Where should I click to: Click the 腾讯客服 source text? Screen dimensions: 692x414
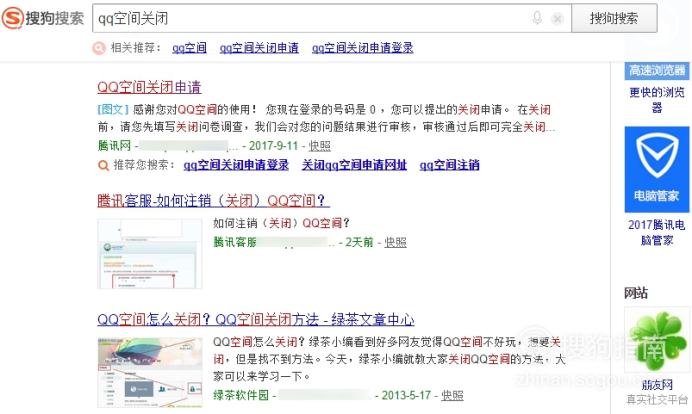pos(235,242)
